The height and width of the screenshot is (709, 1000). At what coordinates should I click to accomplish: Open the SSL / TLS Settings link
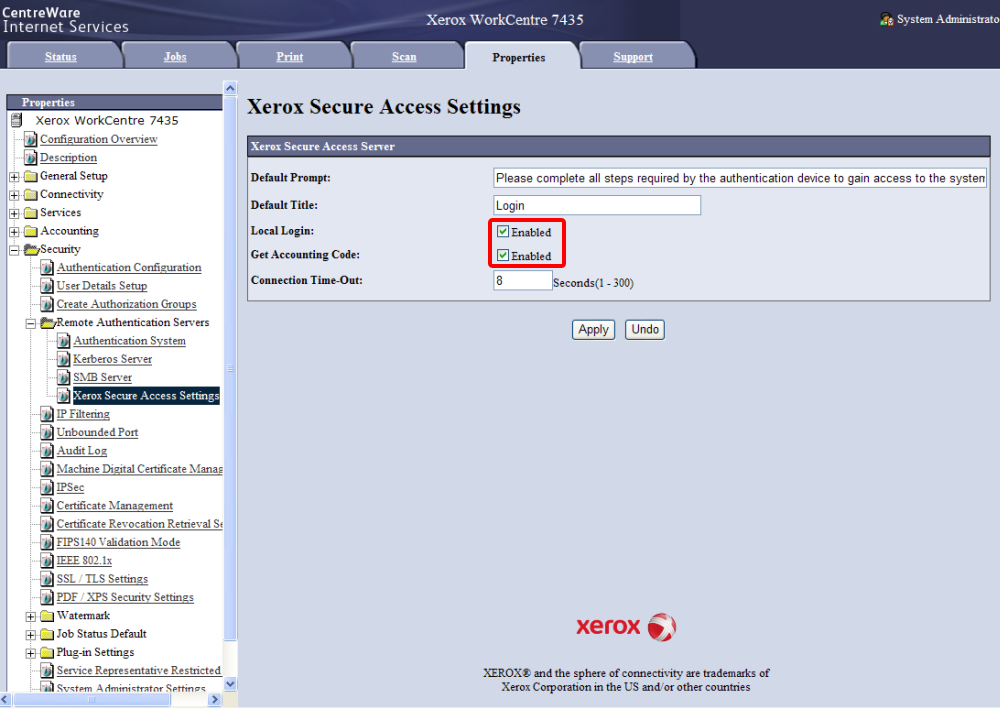102,579
